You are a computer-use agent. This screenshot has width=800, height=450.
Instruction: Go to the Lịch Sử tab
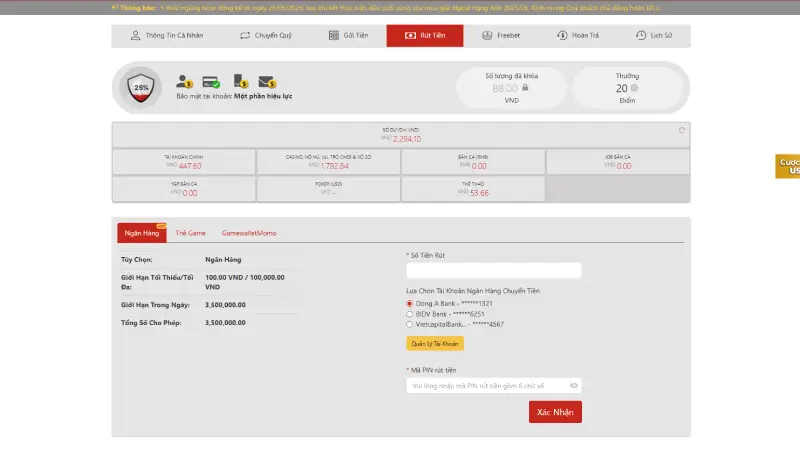[654, 35]
